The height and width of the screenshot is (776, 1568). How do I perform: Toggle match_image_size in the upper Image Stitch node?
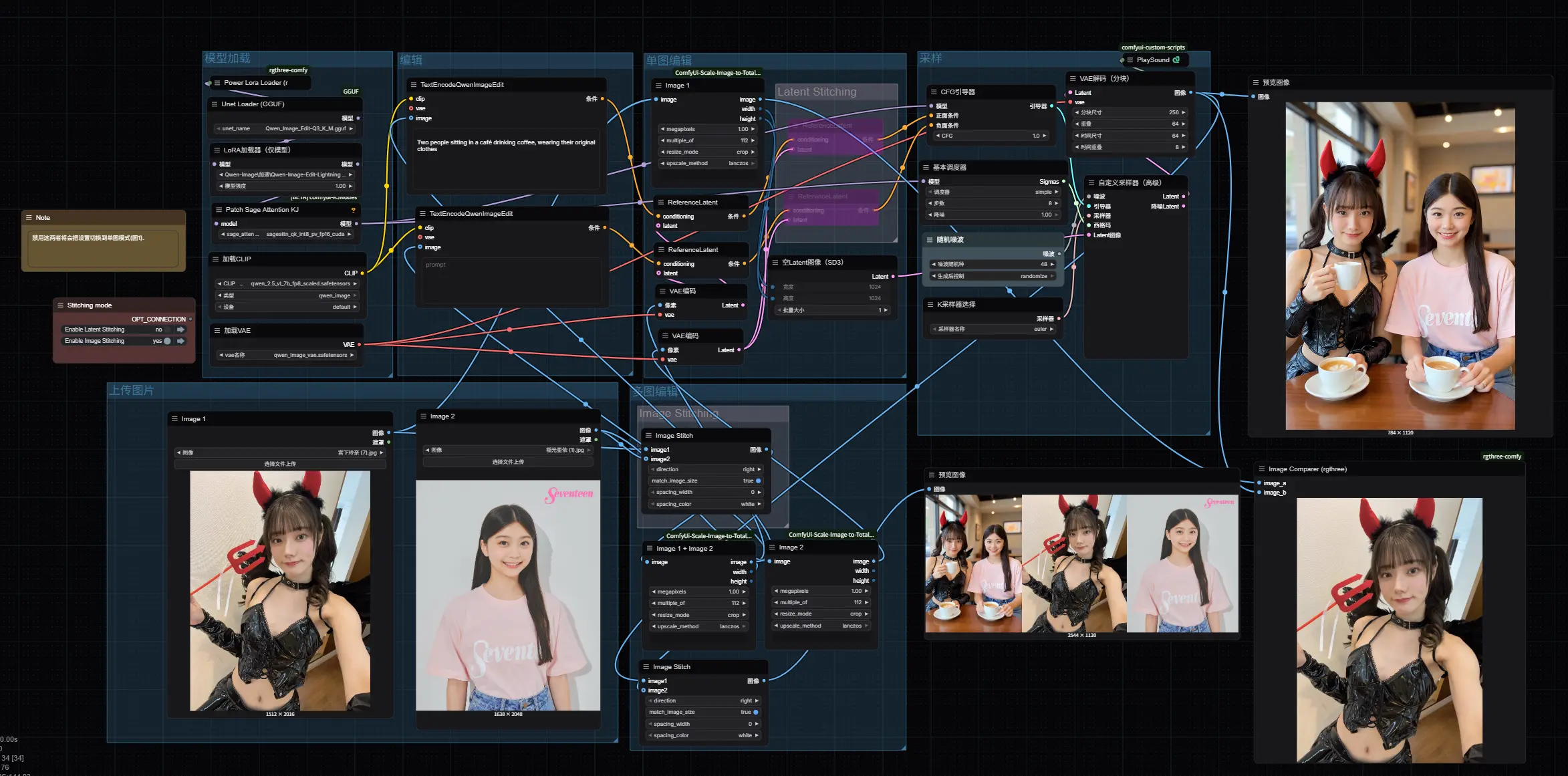(758, 481)
